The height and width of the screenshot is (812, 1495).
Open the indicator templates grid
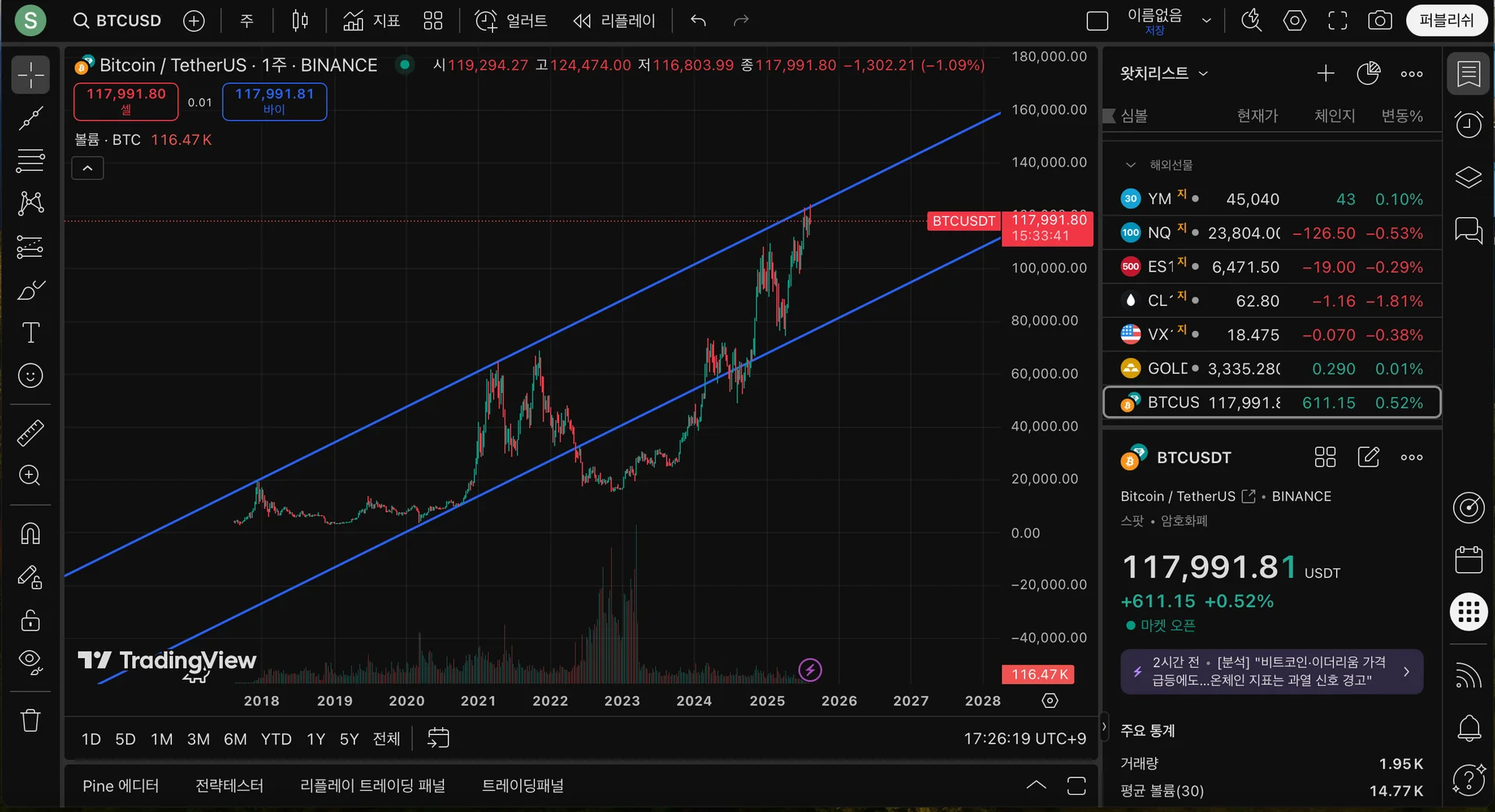[x=433, y=21]
